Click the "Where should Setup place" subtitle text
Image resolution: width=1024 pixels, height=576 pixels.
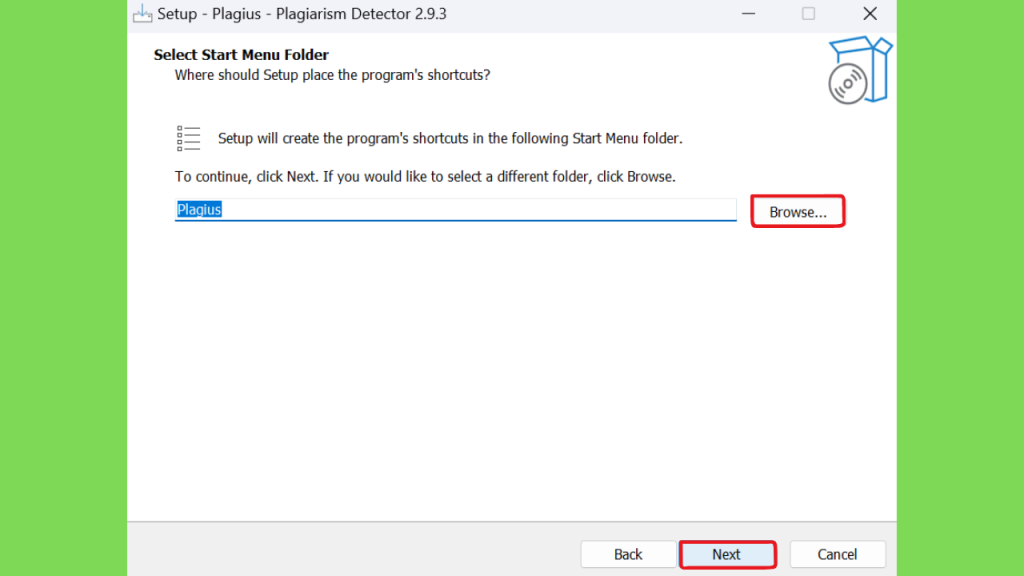coord(332,75)
